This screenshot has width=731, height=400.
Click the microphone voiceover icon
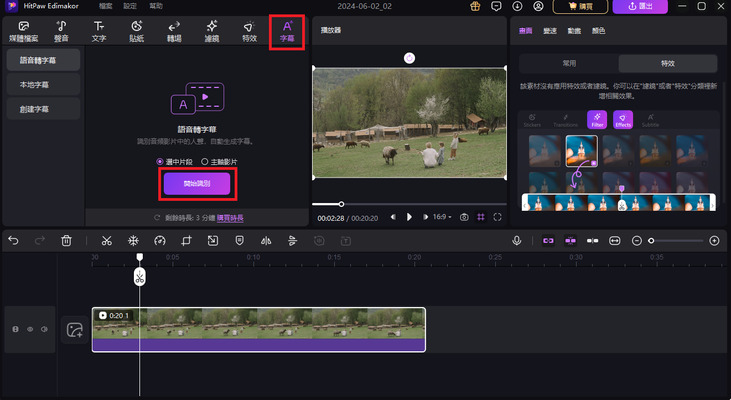(517, 241)
